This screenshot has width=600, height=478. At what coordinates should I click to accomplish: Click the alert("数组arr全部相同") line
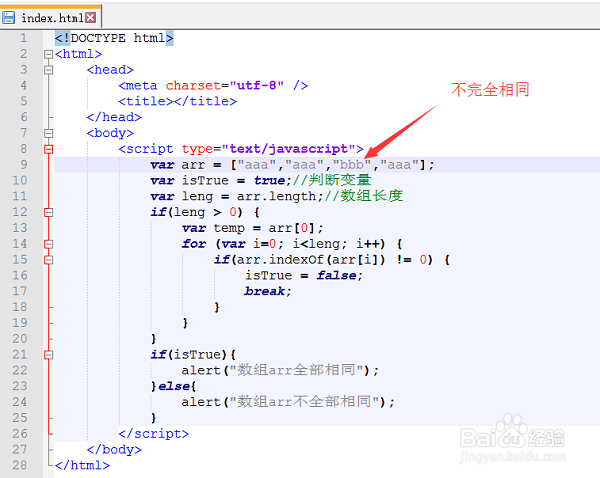(280, 370)
